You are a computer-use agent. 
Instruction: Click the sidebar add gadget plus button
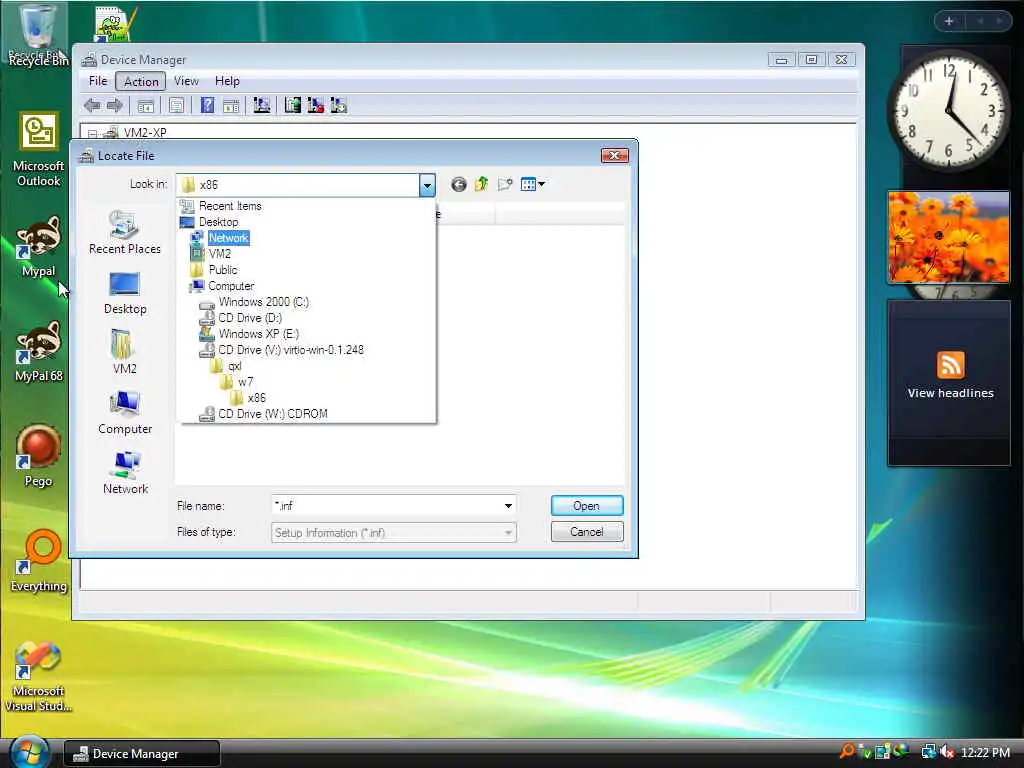[x=949, y=21]
